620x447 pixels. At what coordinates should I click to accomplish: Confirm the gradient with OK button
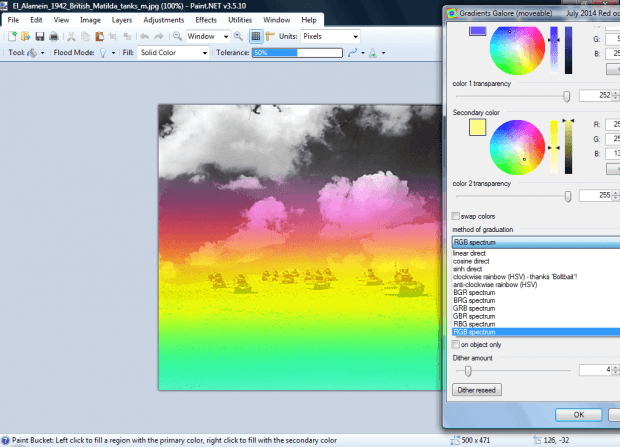click(578, 415)
